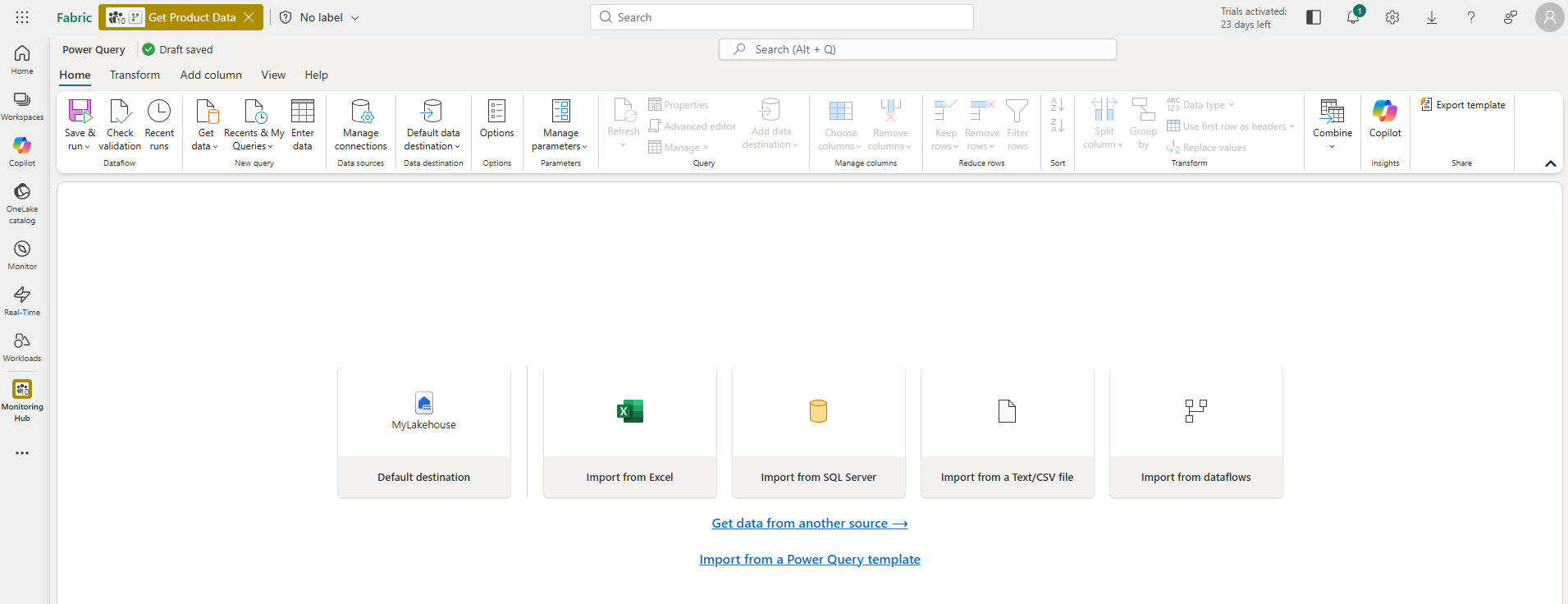This screenshot has height=604, width=1568.
Task: Click Import from dataflows card
Action: pyautogui.click(x=1196, y=432)
